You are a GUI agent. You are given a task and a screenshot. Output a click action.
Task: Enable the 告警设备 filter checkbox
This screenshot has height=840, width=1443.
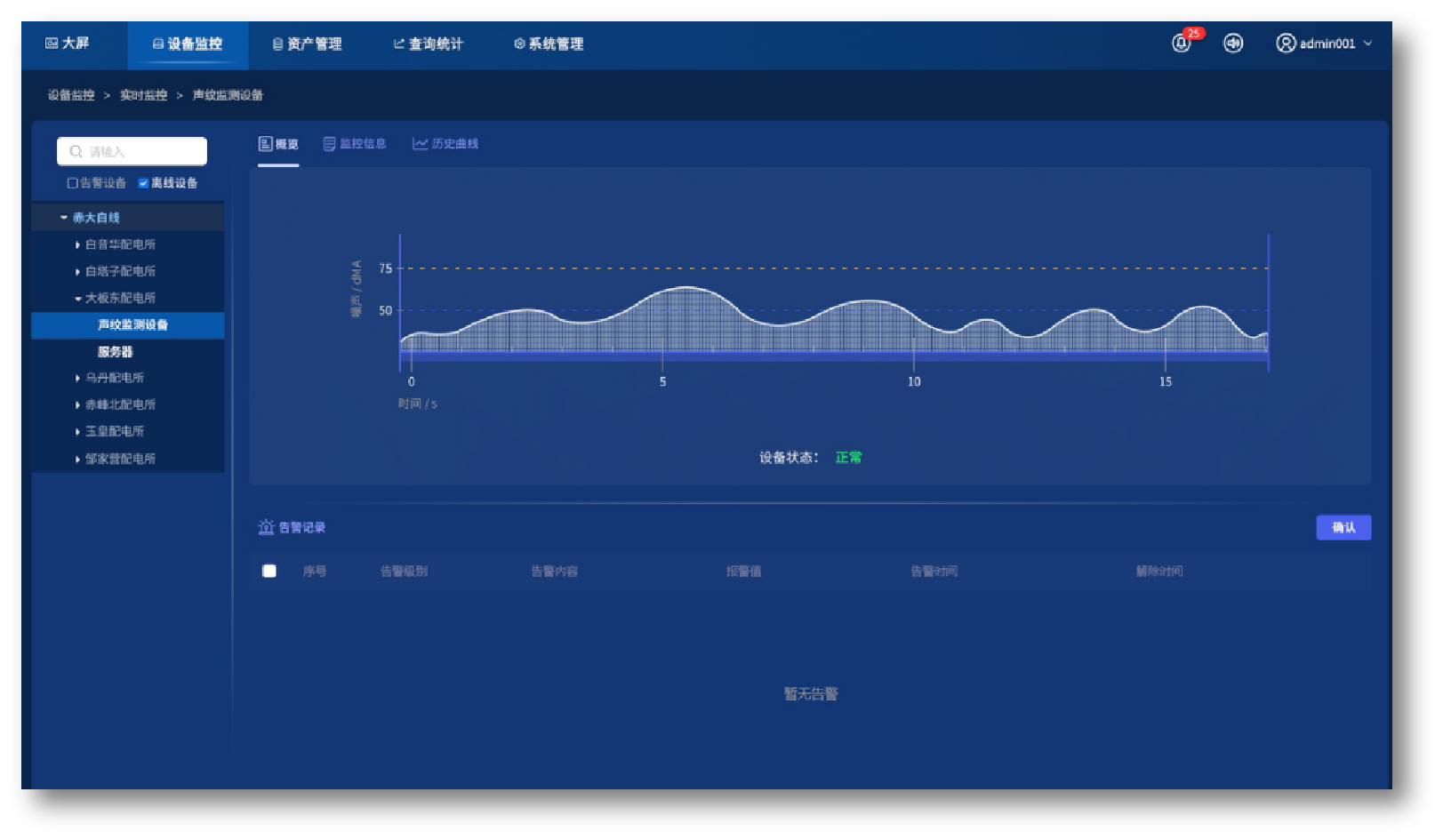pyautogui.click(x=73, y=183)
